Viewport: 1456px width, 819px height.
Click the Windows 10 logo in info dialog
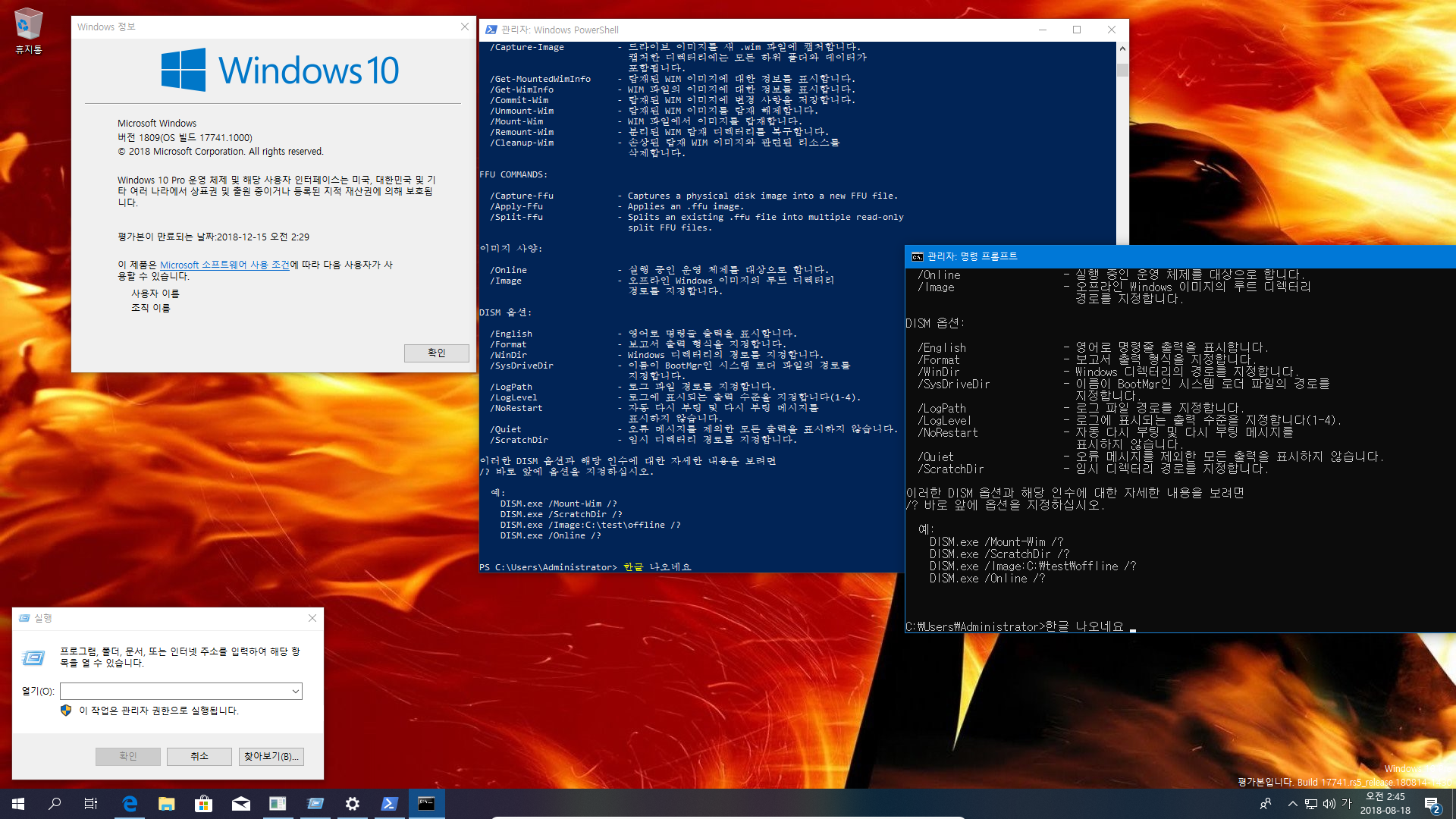[280, 70]
